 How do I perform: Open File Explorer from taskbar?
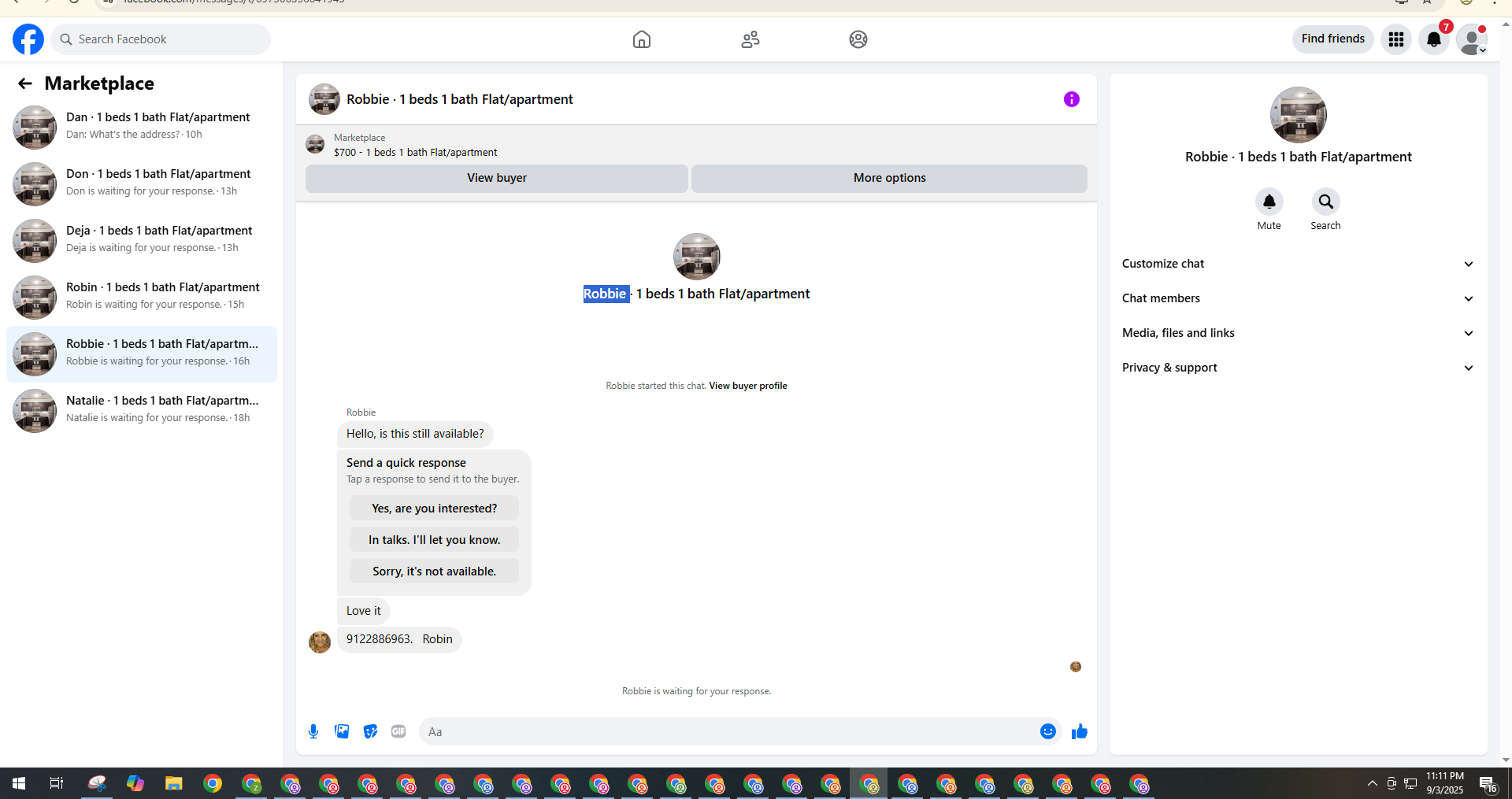tap(174, 783)
